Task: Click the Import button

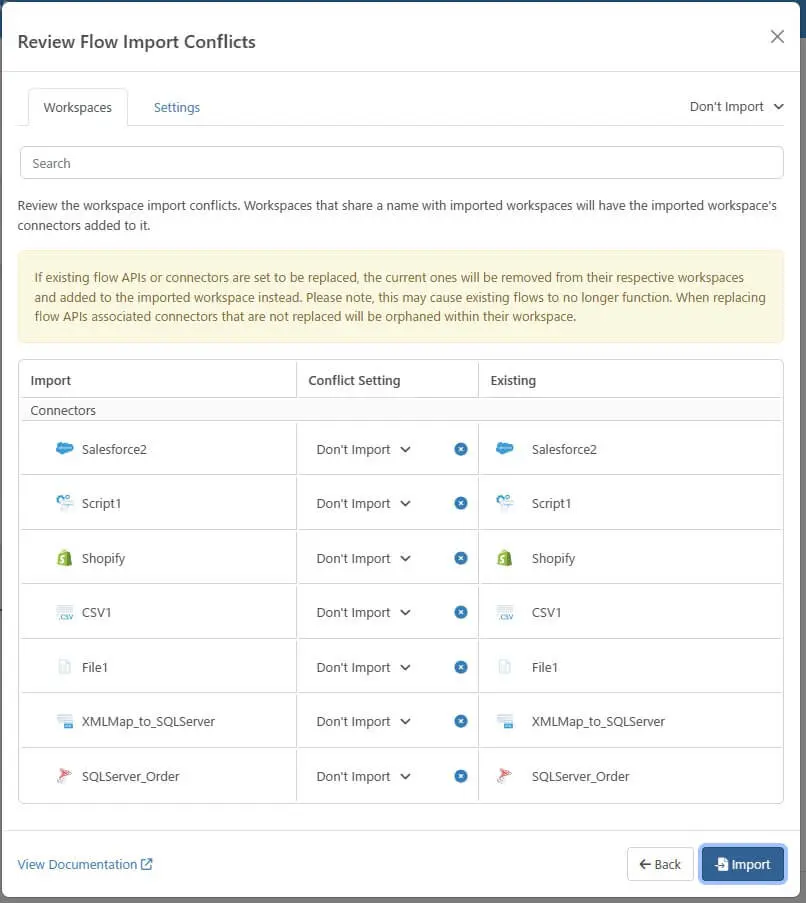Action: pyautogui.click(x=743, y=864)
